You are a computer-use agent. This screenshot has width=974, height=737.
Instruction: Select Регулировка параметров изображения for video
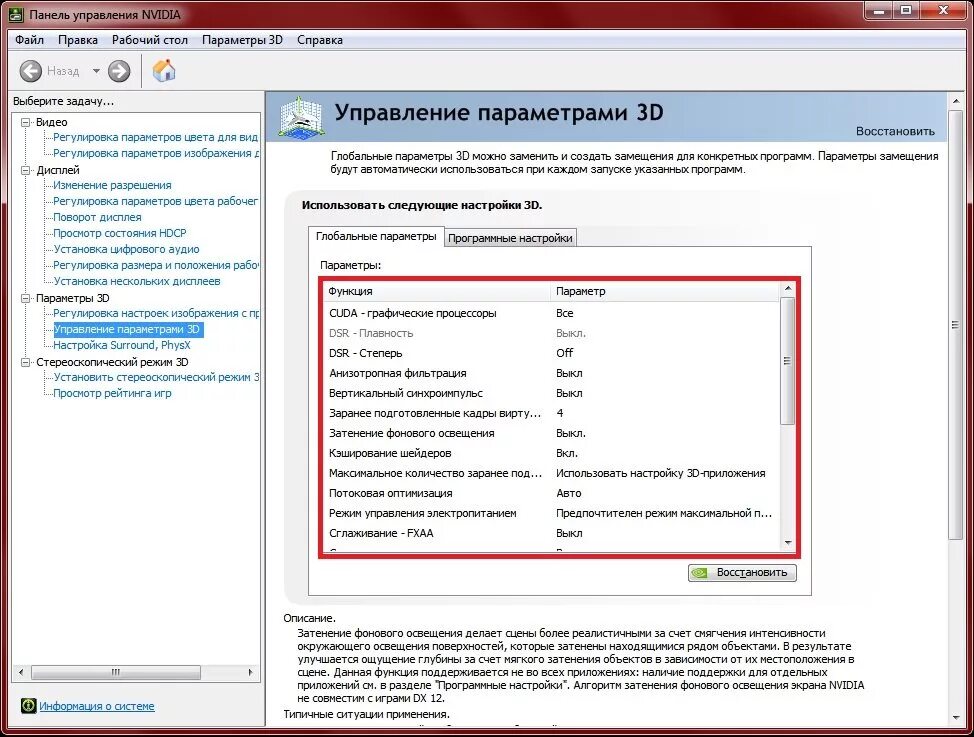(156, 153)
